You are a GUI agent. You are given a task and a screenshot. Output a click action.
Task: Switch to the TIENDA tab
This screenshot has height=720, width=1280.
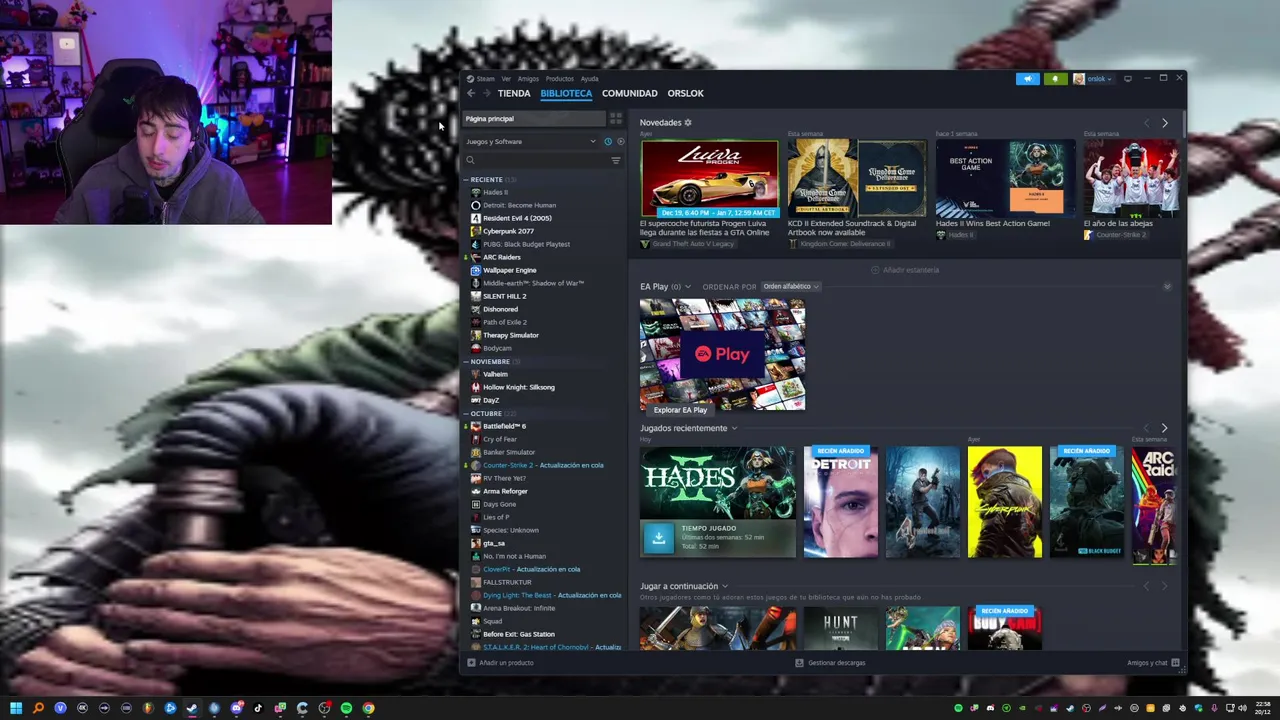click(514, 93)
